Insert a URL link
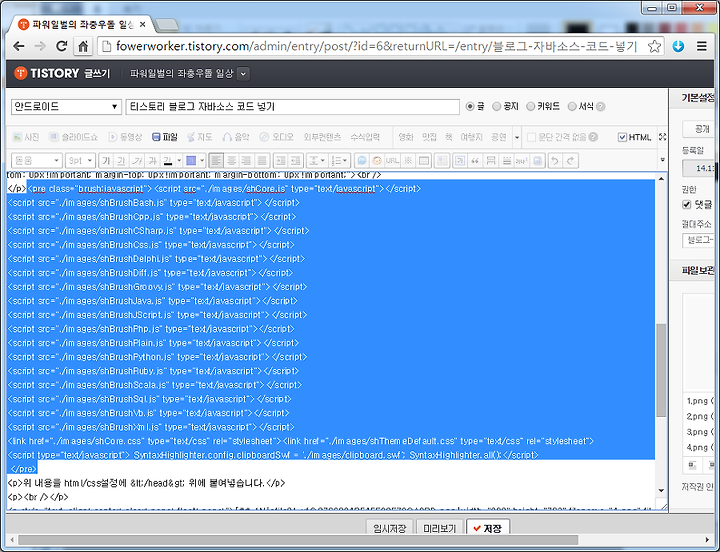The image size is (720, 552). click(392, 161)
